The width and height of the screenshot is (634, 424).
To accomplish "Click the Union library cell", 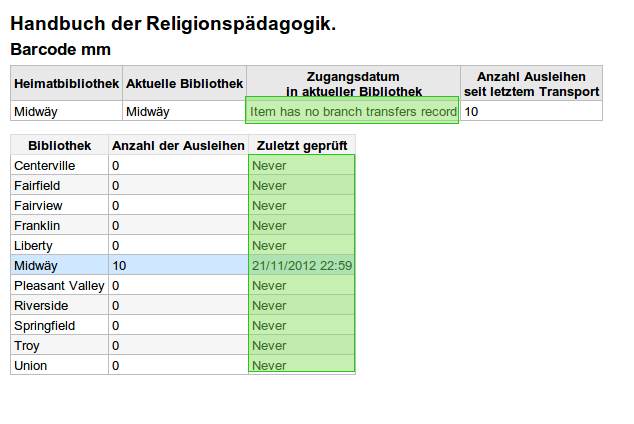I will (31, 365).
